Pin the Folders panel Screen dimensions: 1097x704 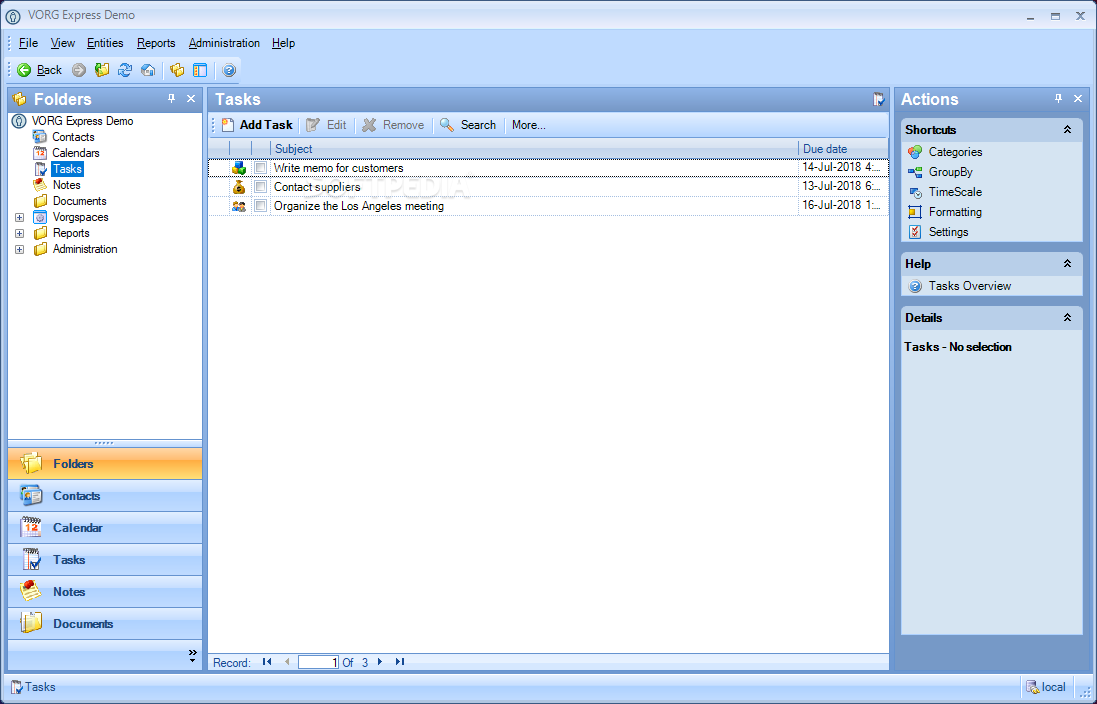coord(171,99)
